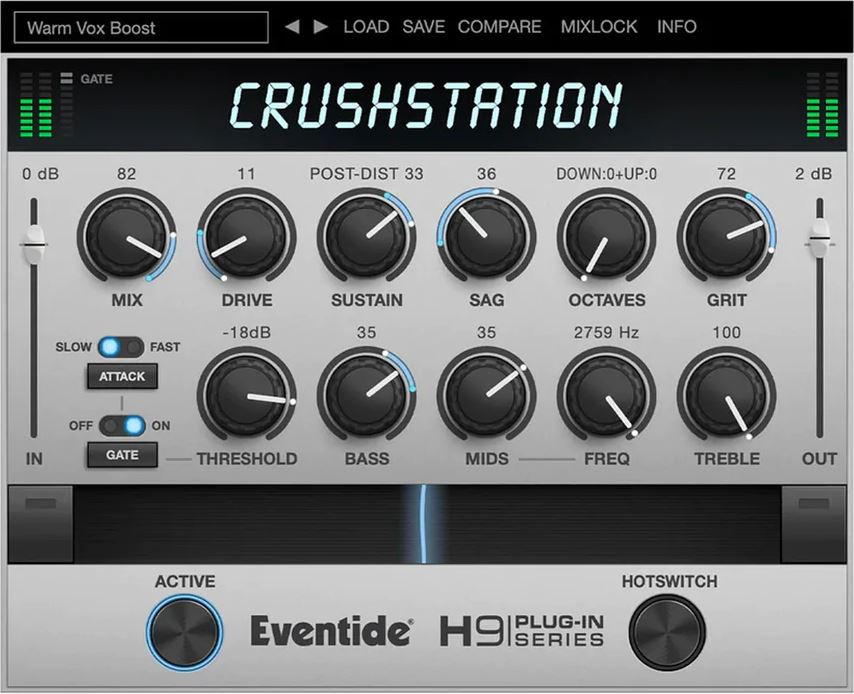
Task: Click the SAG value 36
Action: point(486,174)
